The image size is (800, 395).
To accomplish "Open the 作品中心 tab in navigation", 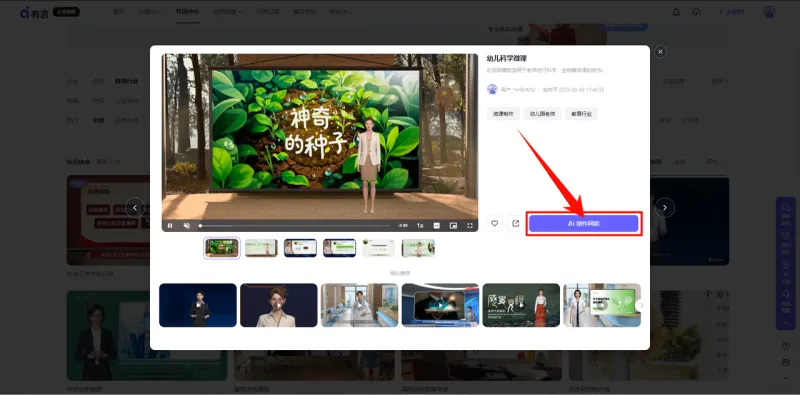I will point(187,11).
